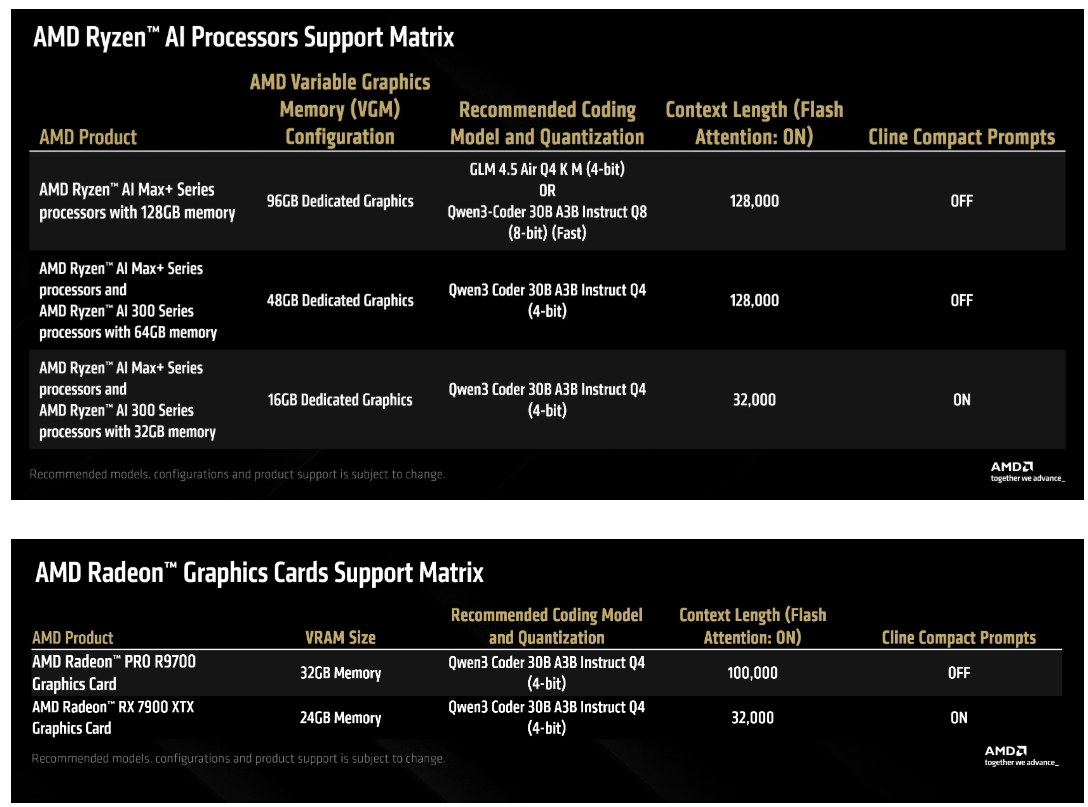Image resolution: width=1088 pixels, height=807 pixels.
Task: Click the Ryzen AI Max+ 128GB memory product label
Action: click(x=137, y=201)
